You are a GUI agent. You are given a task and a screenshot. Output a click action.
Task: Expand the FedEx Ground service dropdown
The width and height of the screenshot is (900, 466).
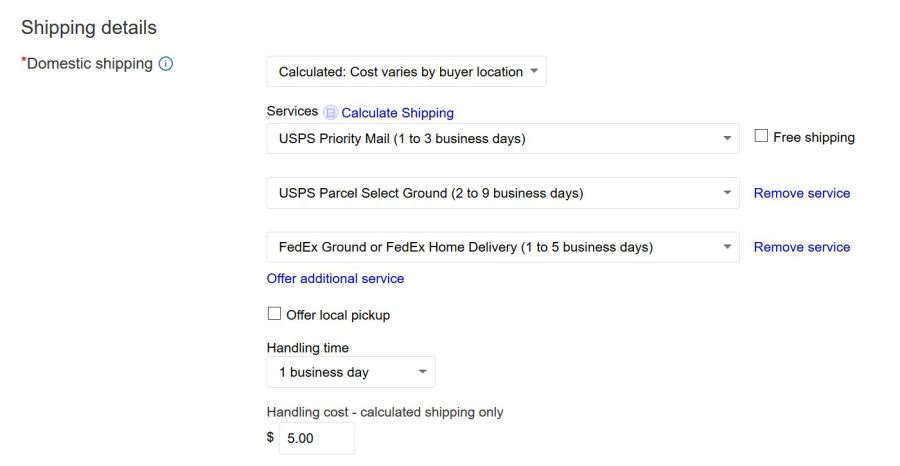click(502, 247)
